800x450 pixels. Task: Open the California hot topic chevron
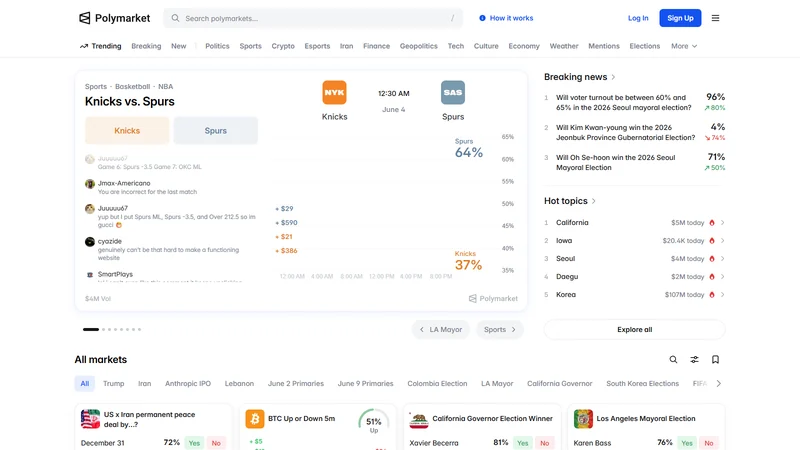pyautogui.click(x=722, y=223)
